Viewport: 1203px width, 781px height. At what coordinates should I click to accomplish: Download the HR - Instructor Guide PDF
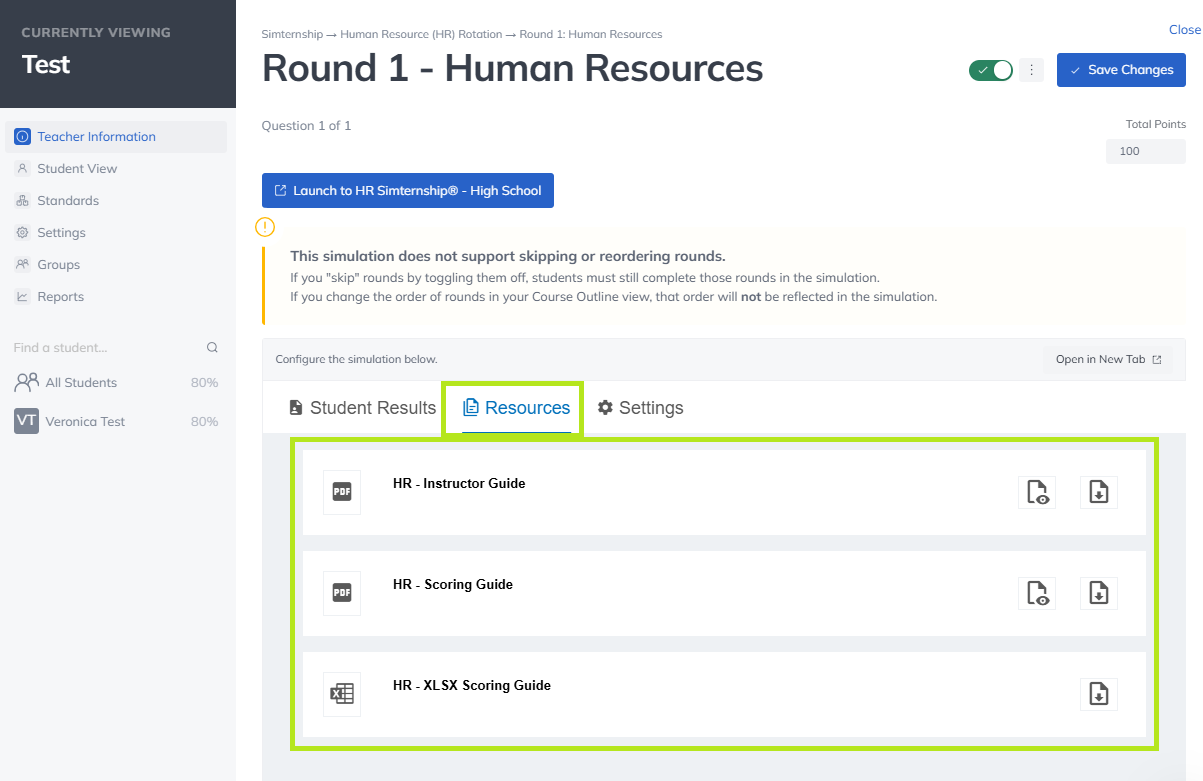pyautogui.click(x=1098, y=492)
